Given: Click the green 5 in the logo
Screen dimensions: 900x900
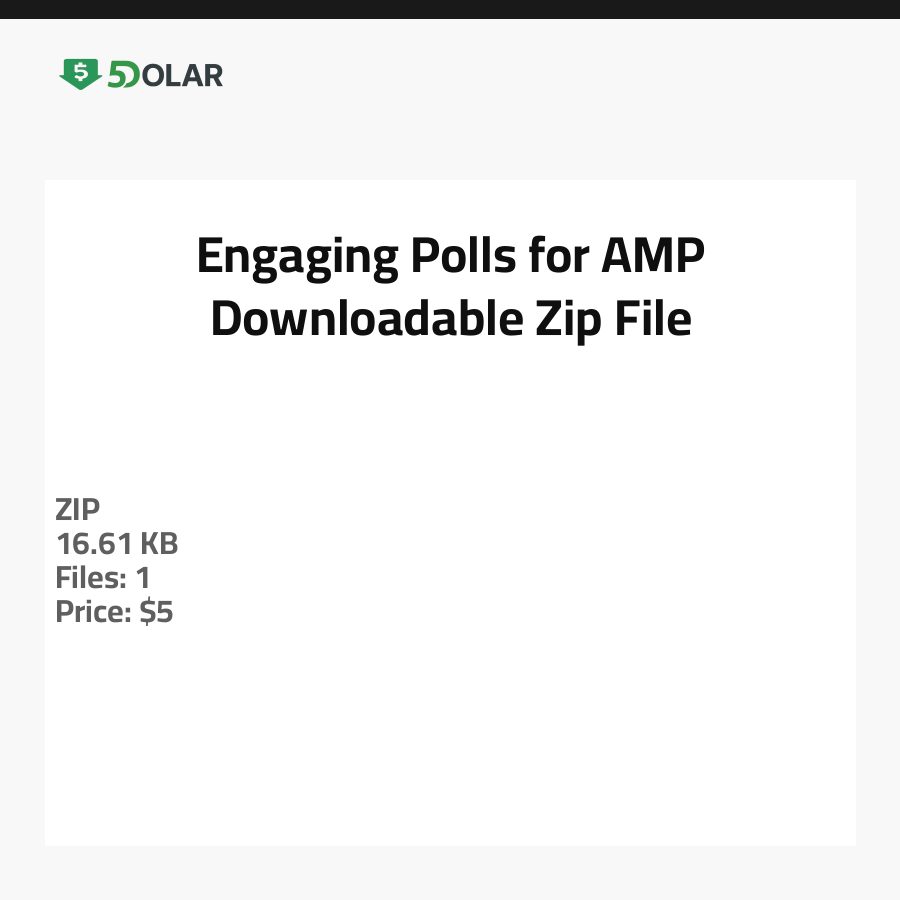Looking at the screenshot, I should click(116, 75).
